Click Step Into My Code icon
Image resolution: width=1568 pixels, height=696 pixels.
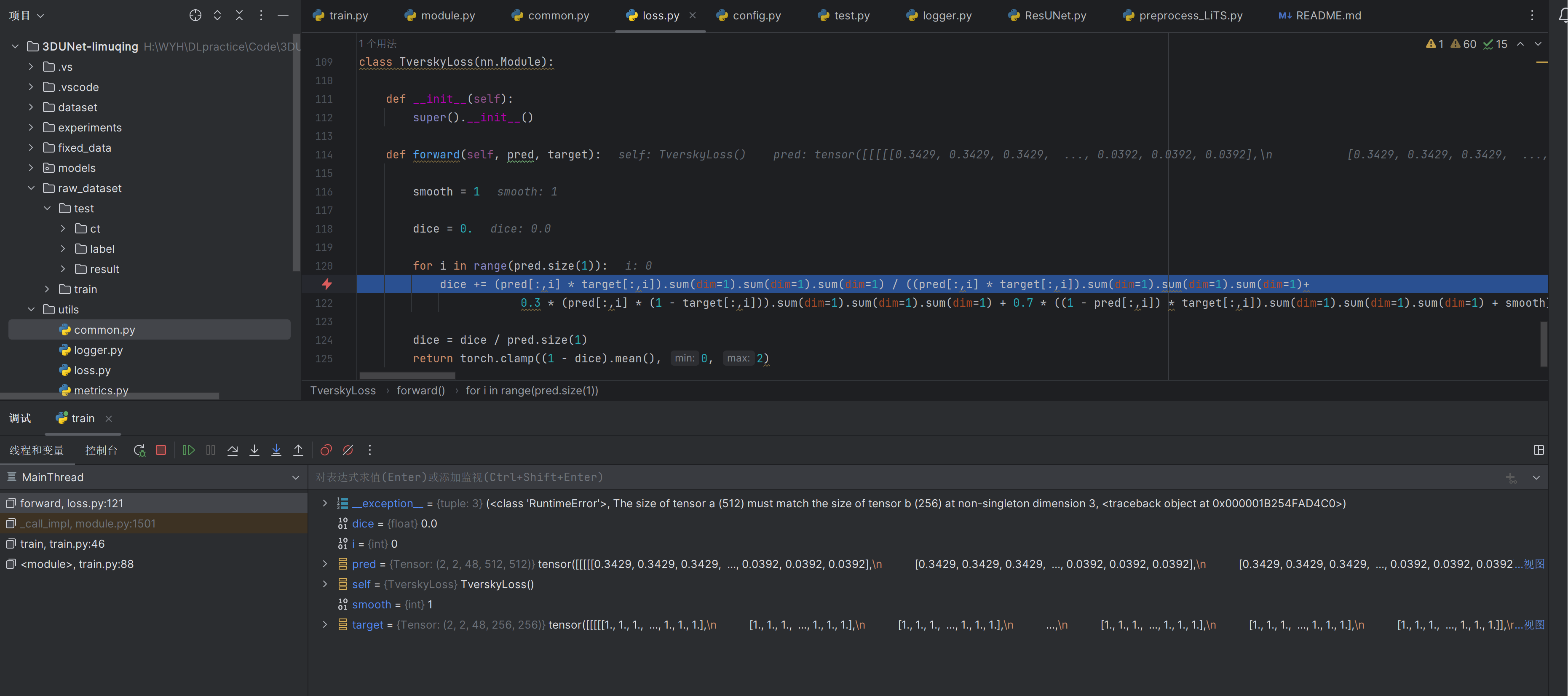click(x=276, y=450)
